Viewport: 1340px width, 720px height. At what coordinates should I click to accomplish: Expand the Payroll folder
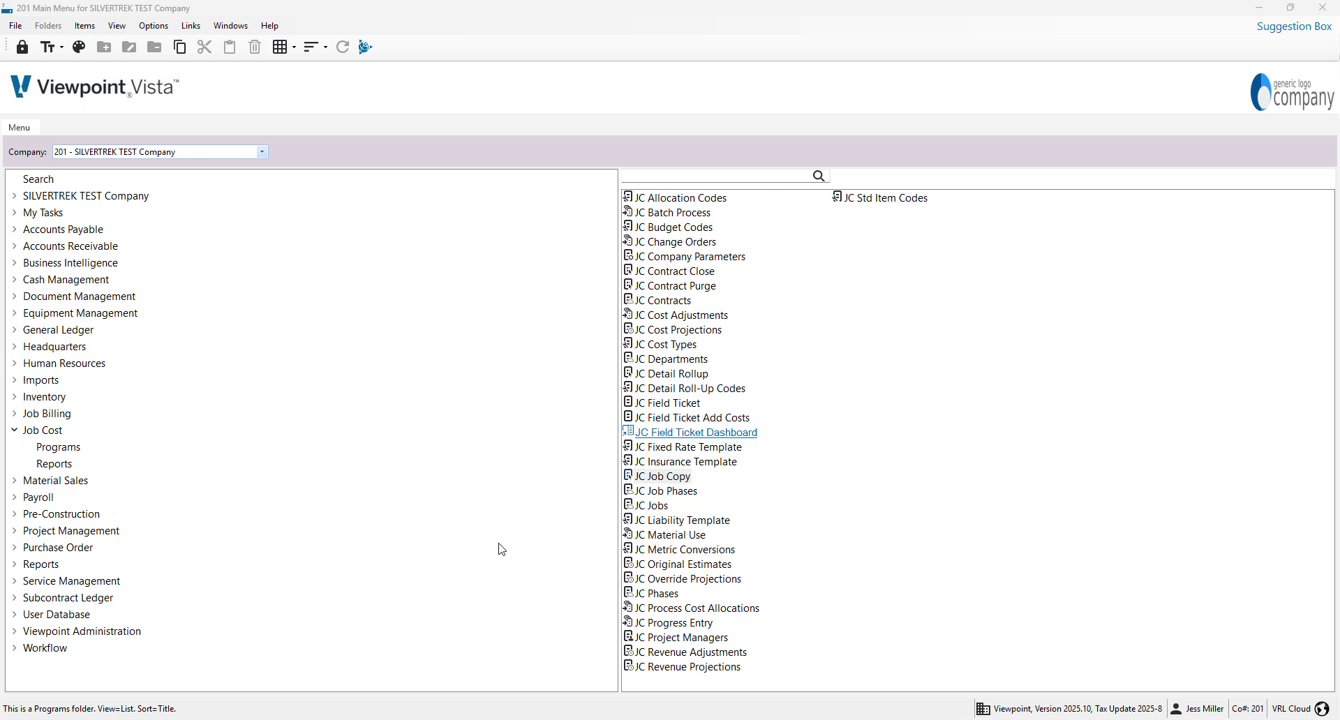(14, 497)
